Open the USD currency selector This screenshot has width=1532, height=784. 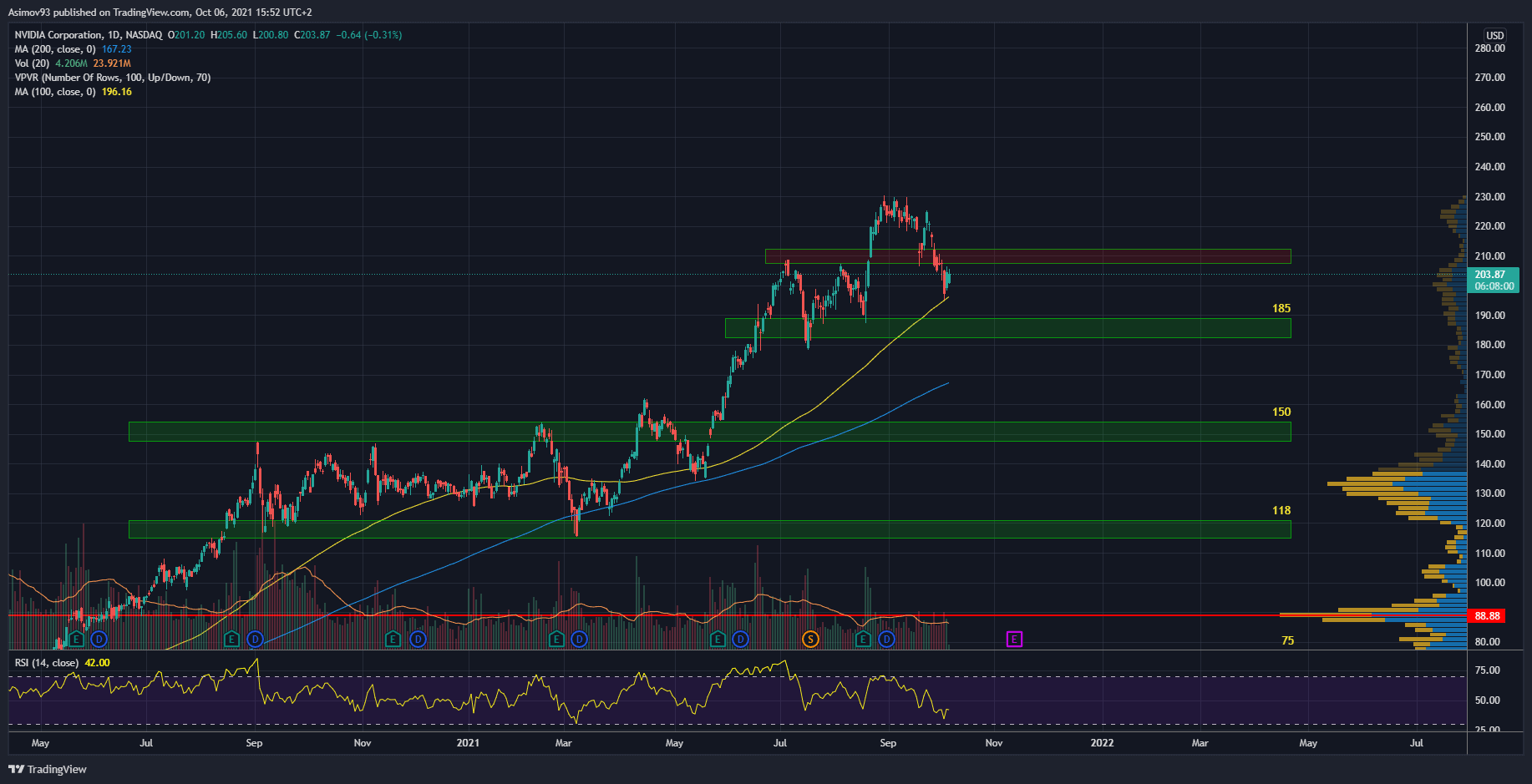coord(1494,35)
